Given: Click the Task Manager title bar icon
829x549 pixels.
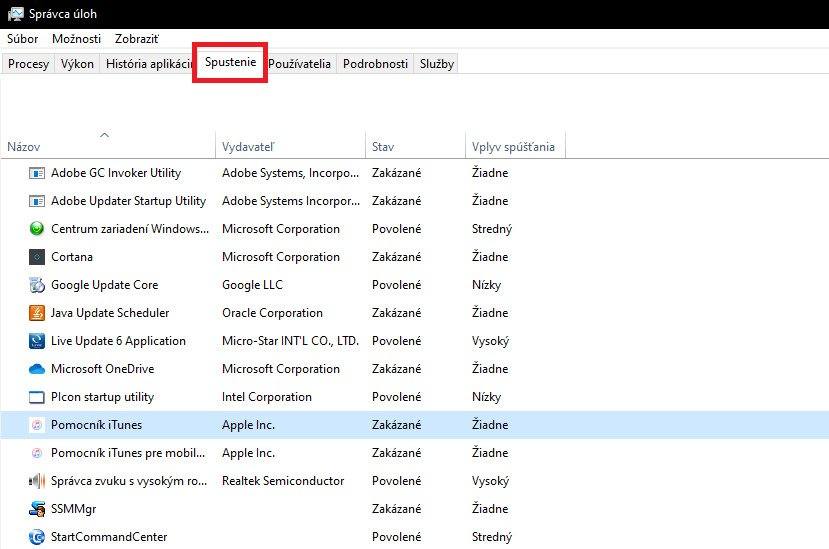Looking at the screenshot, I should [x=16, y=14].
